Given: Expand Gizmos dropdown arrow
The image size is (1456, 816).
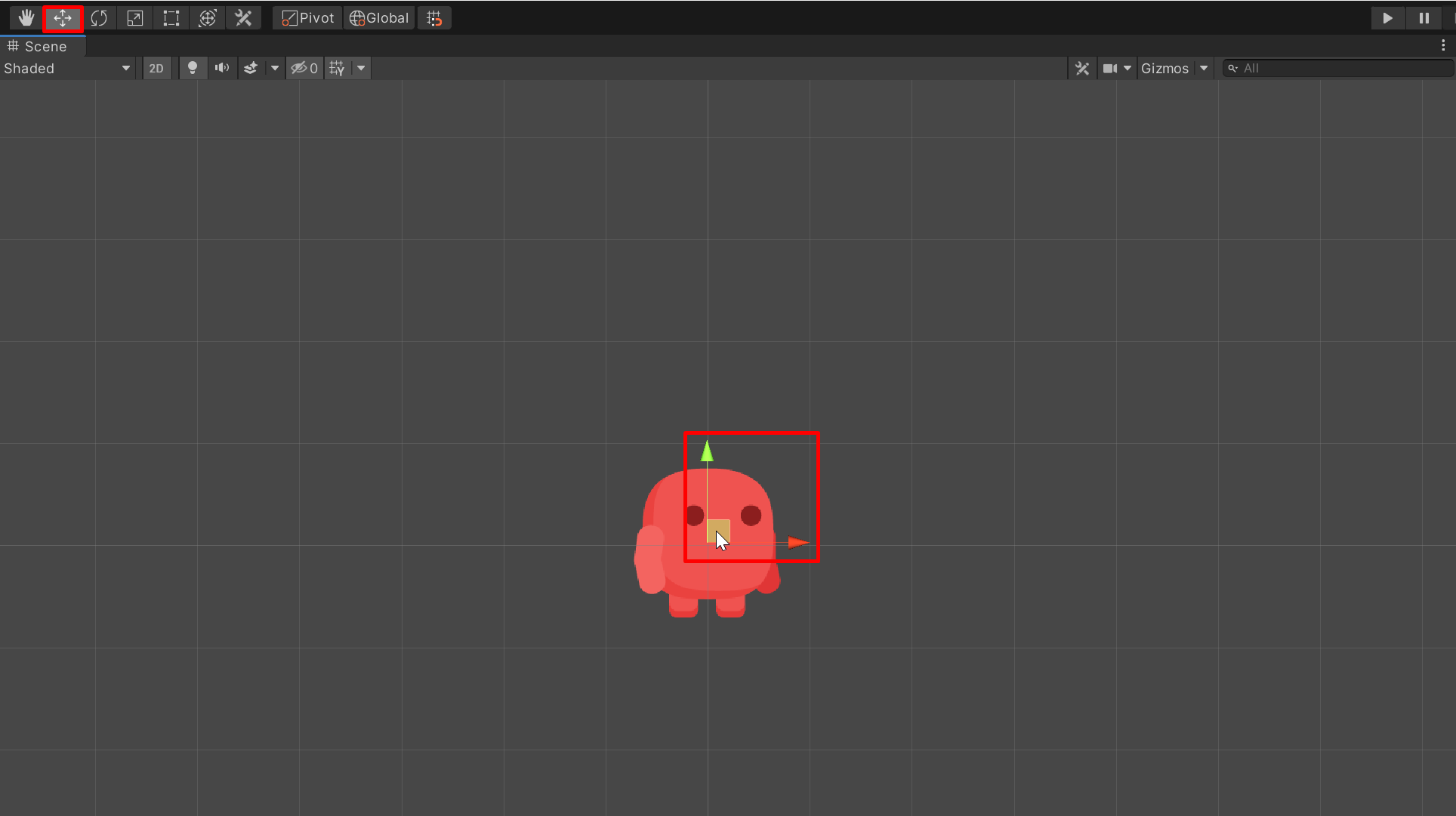Looking at the screenshot, I should (1204, 68).
